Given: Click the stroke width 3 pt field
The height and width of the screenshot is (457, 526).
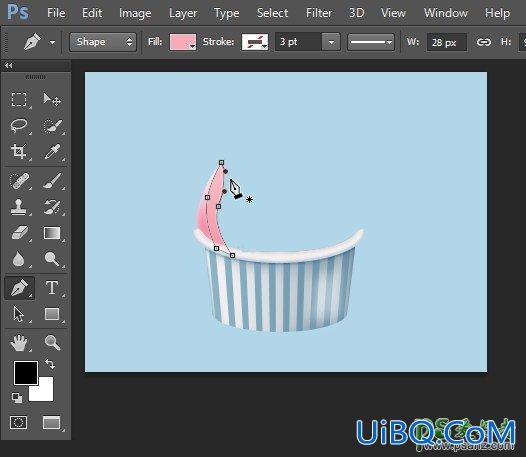Looking at the screenshot, I should pyautogui.click(x=298, y=42).
